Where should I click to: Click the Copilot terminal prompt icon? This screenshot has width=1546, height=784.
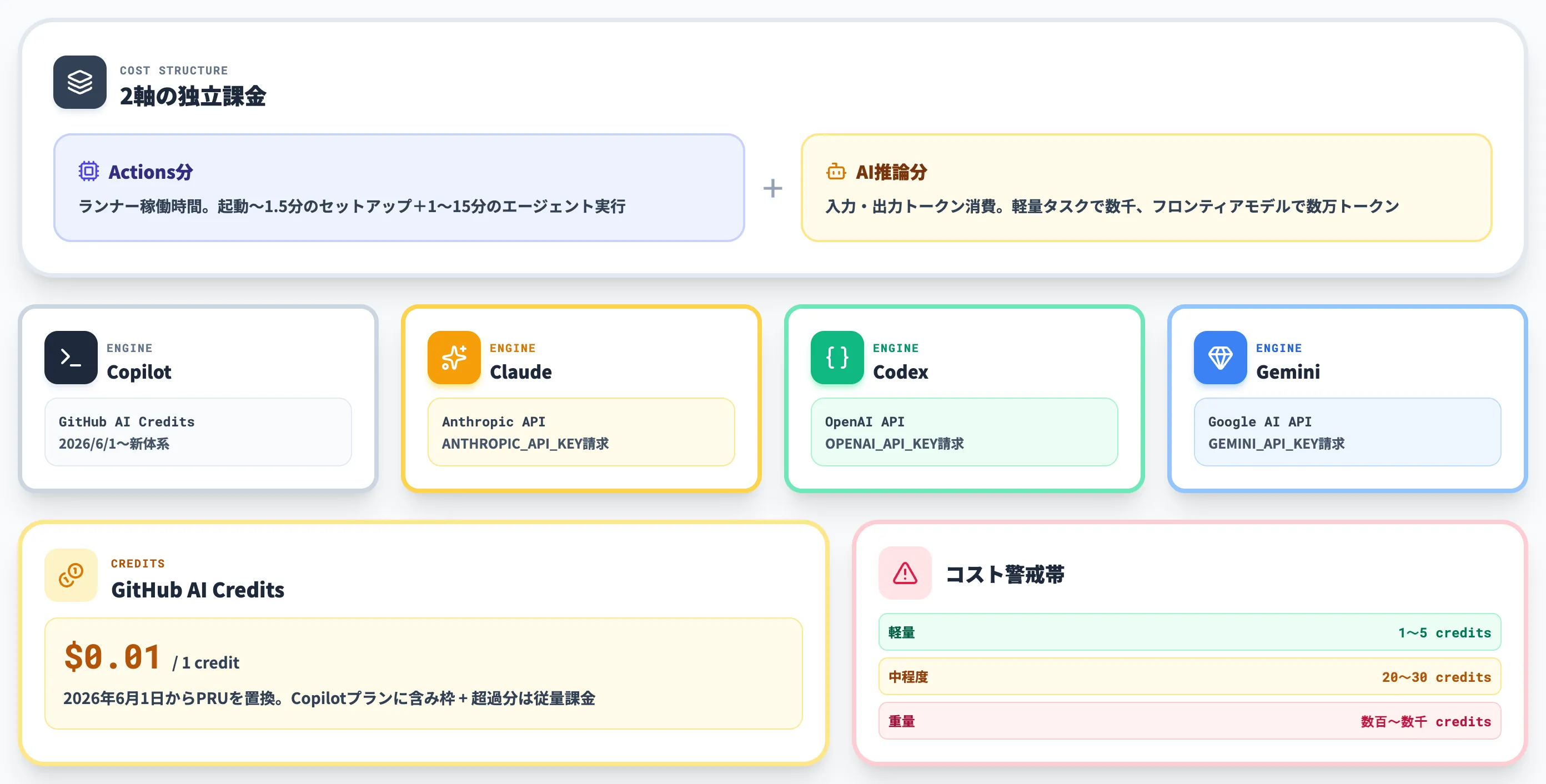(71, 358)
